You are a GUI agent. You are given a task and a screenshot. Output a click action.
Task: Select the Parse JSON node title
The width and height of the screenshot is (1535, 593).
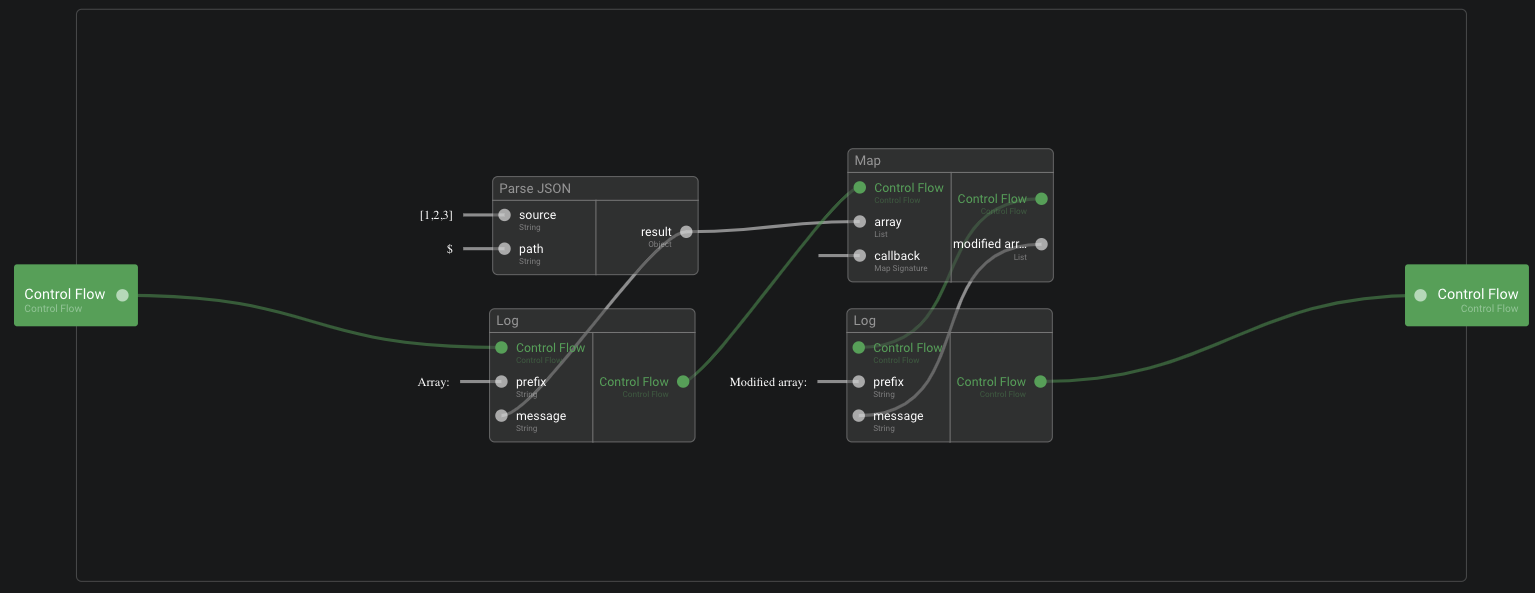[x=535, y=189]
